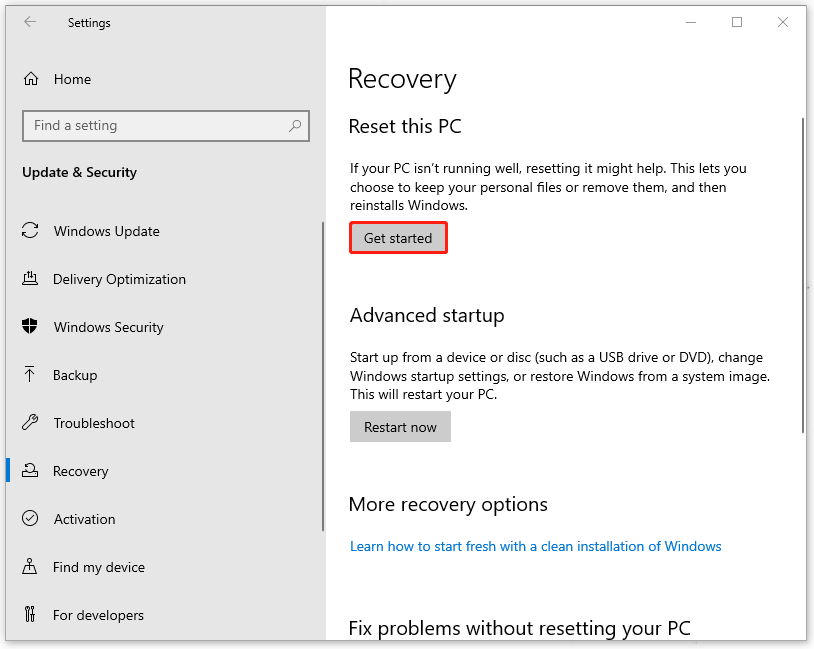Select Delivery Optimization in the sidebar
This screenshot has height=649, width=814.
click(x=119, y=279)
